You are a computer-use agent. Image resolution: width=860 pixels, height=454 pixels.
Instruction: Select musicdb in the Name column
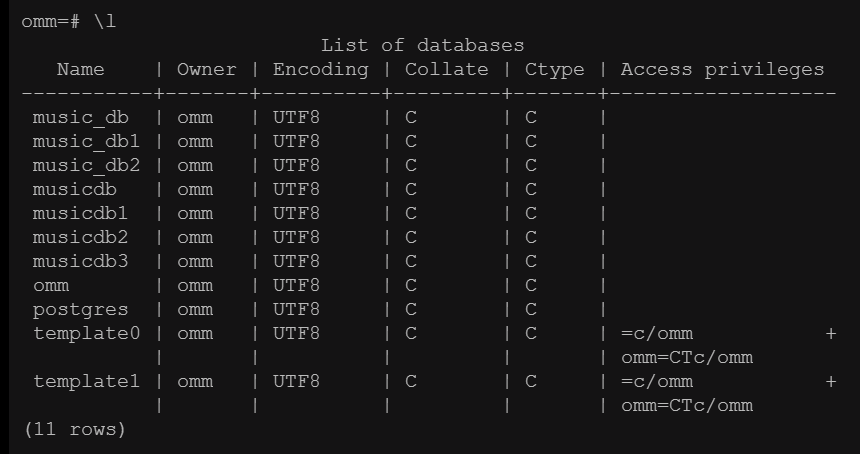tap(75, 190)
